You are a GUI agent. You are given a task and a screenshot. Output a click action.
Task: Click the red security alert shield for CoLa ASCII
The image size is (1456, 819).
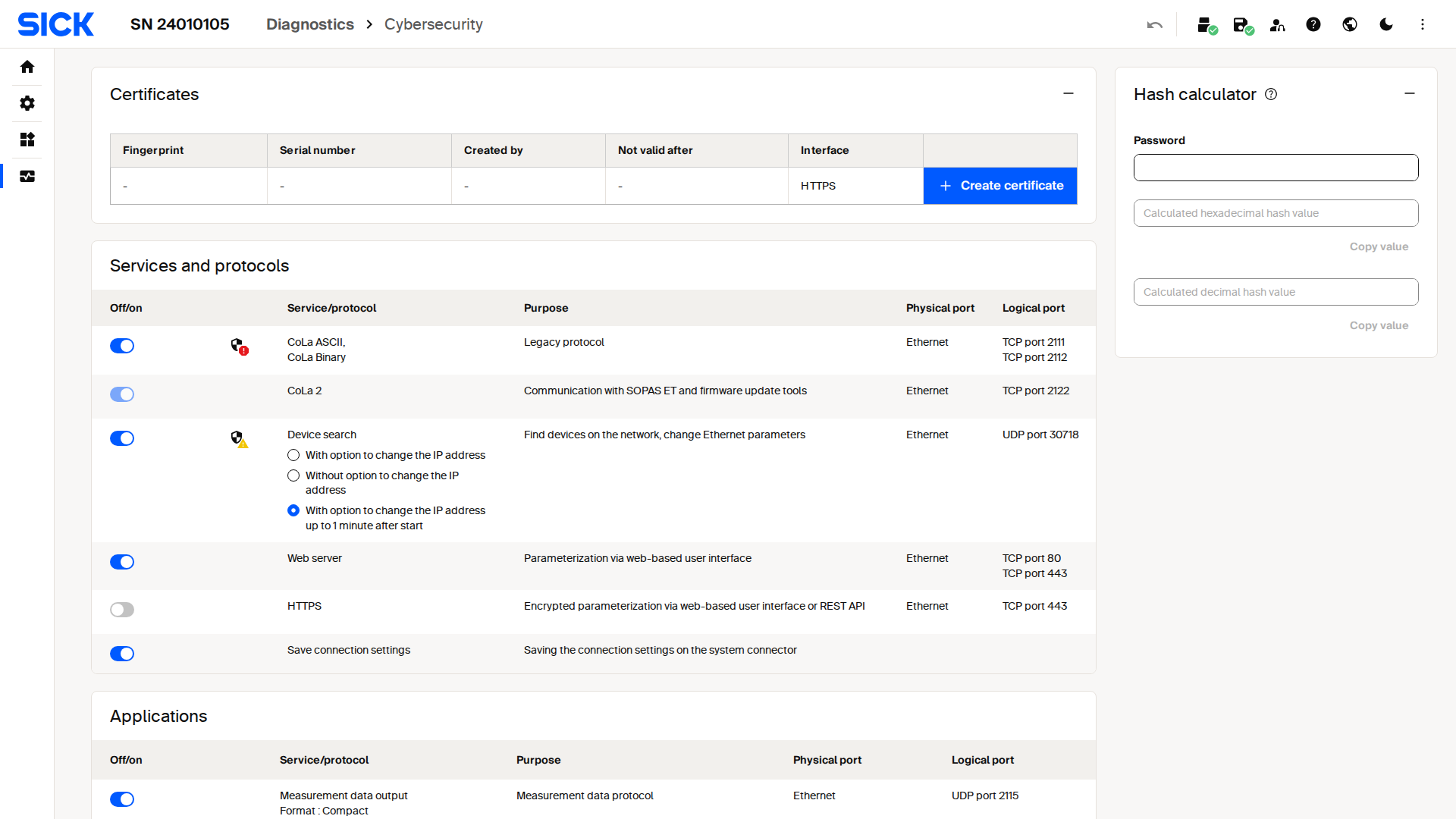point(240,347)
